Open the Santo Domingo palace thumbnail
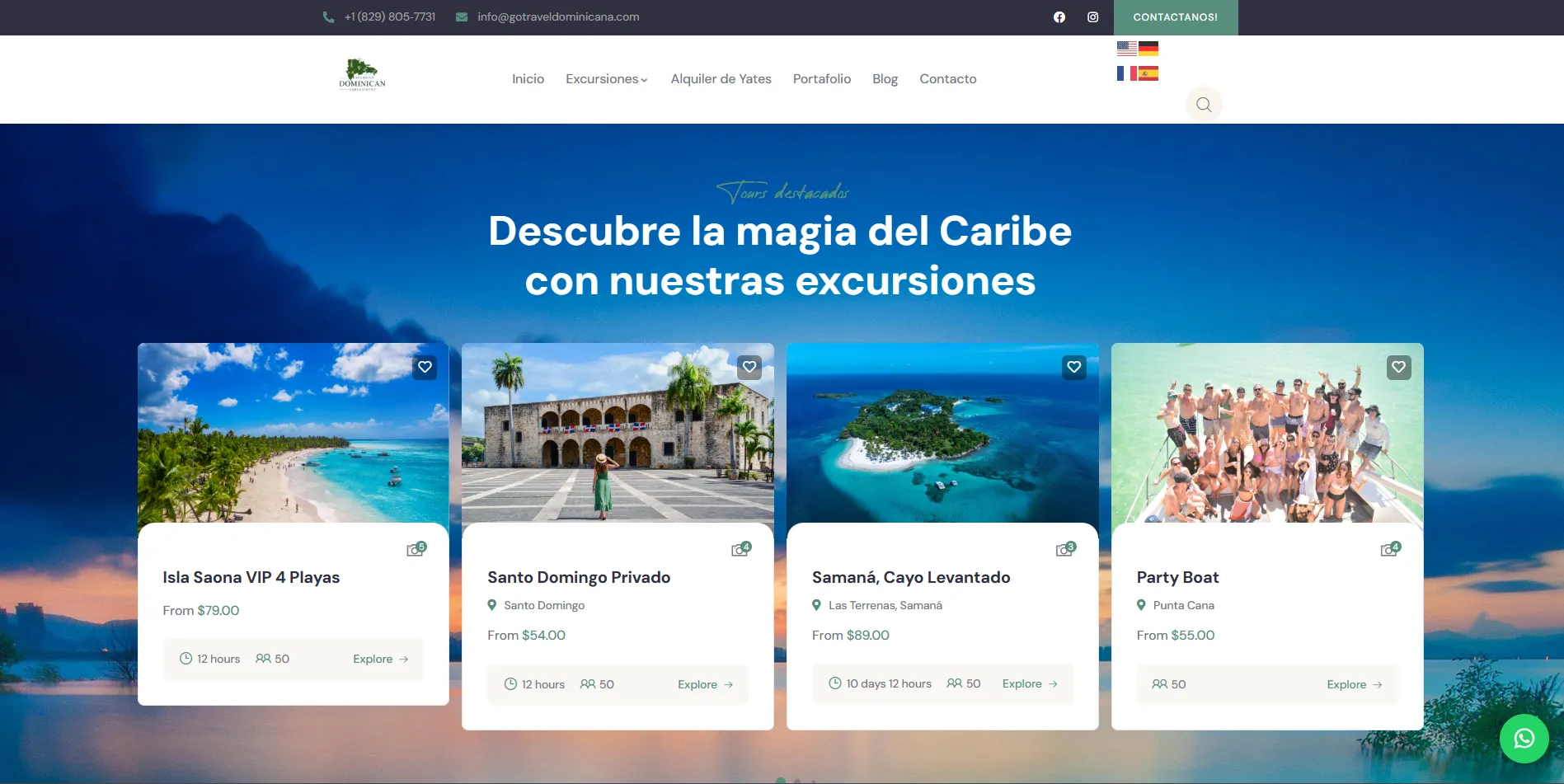 pyautogui.click(x=618, y=433)
